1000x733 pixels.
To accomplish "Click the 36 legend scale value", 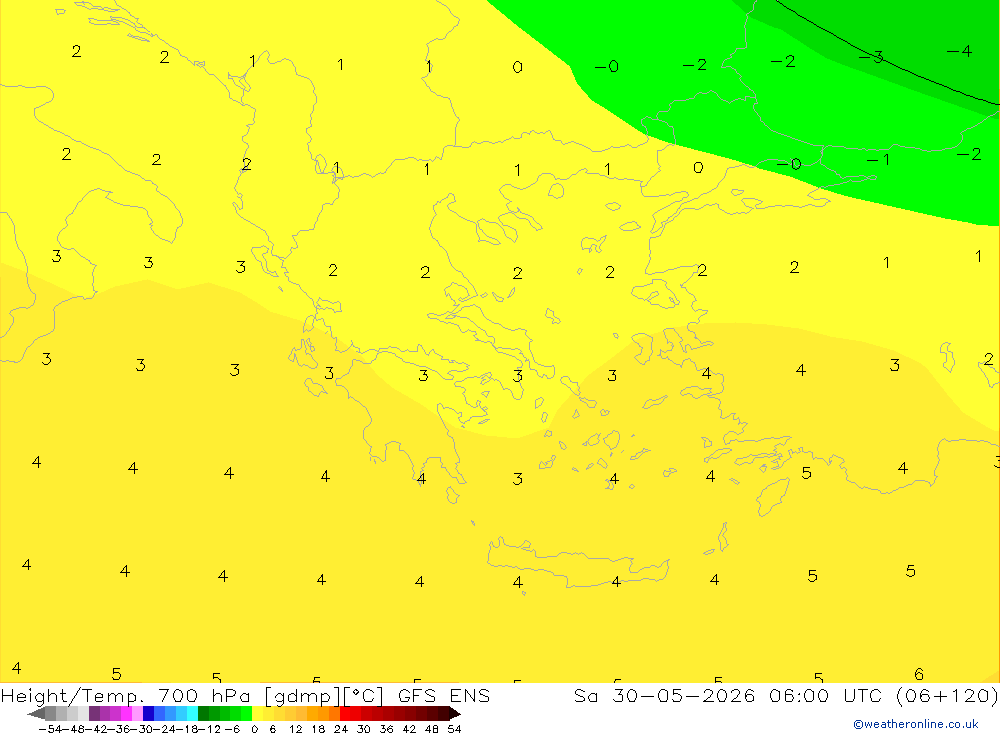I will [386, 729].
